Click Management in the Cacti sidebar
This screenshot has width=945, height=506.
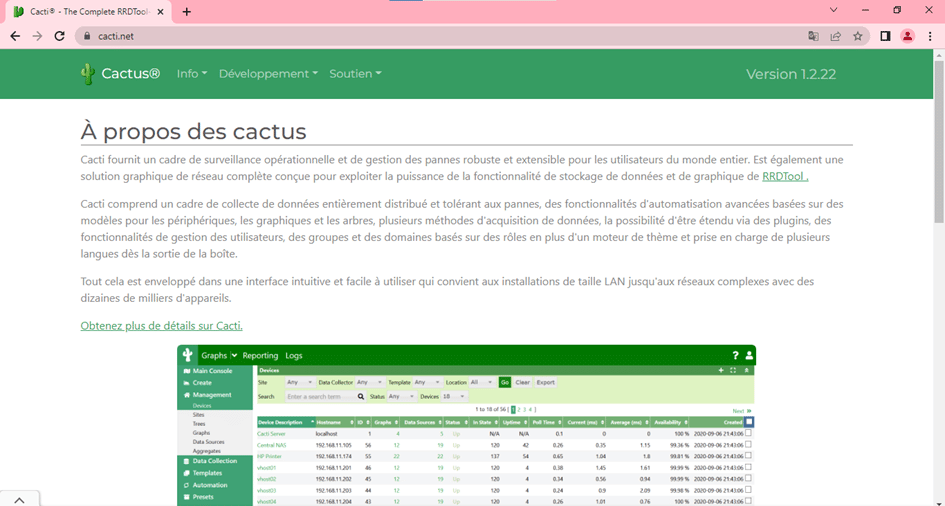[207, 395]
